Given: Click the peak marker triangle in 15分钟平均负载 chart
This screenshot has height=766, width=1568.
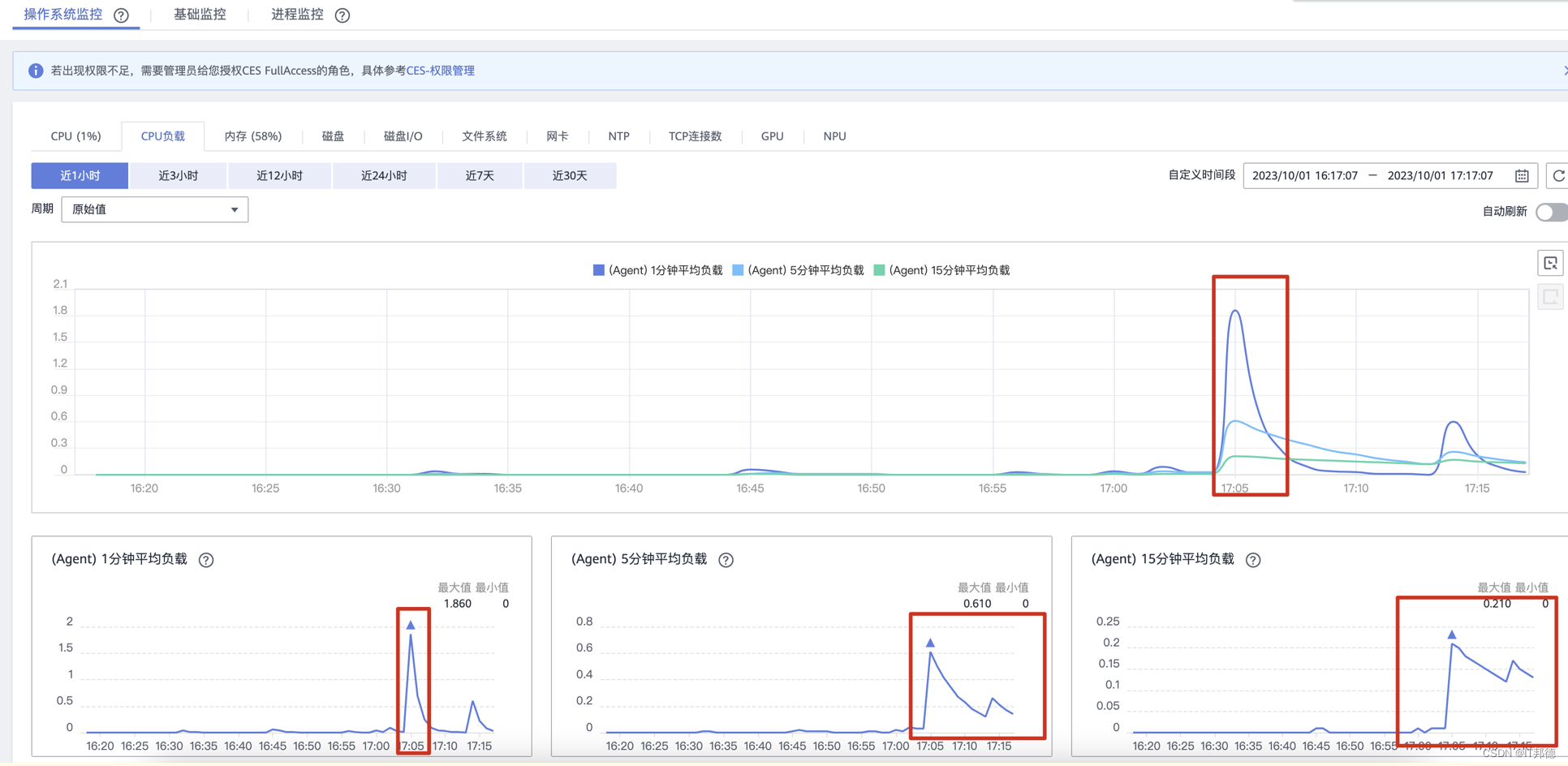Looking at the screenshot, I should pyautogui.click(x=1452, y=635).
